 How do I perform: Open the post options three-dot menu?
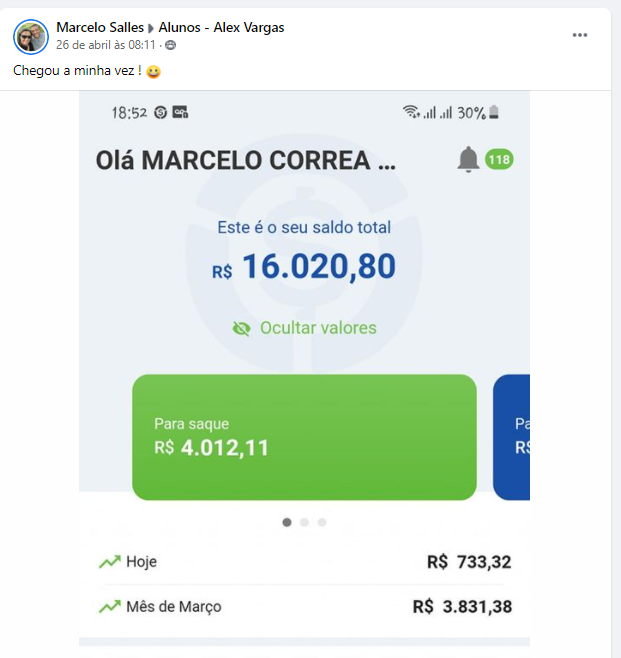(580, 35)
